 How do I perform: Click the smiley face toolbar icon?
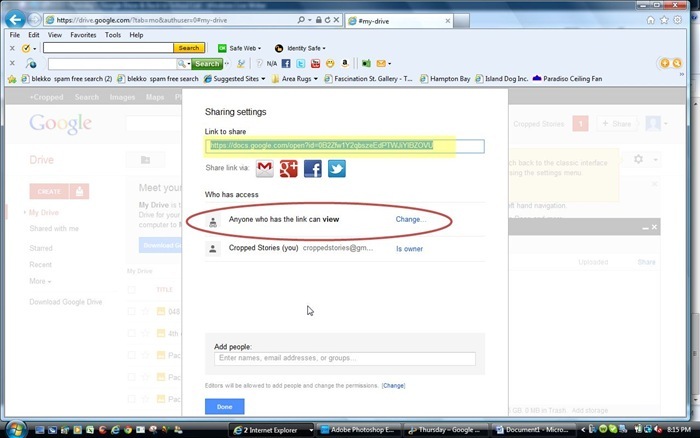pyautogui.click(x=330, y=63)
